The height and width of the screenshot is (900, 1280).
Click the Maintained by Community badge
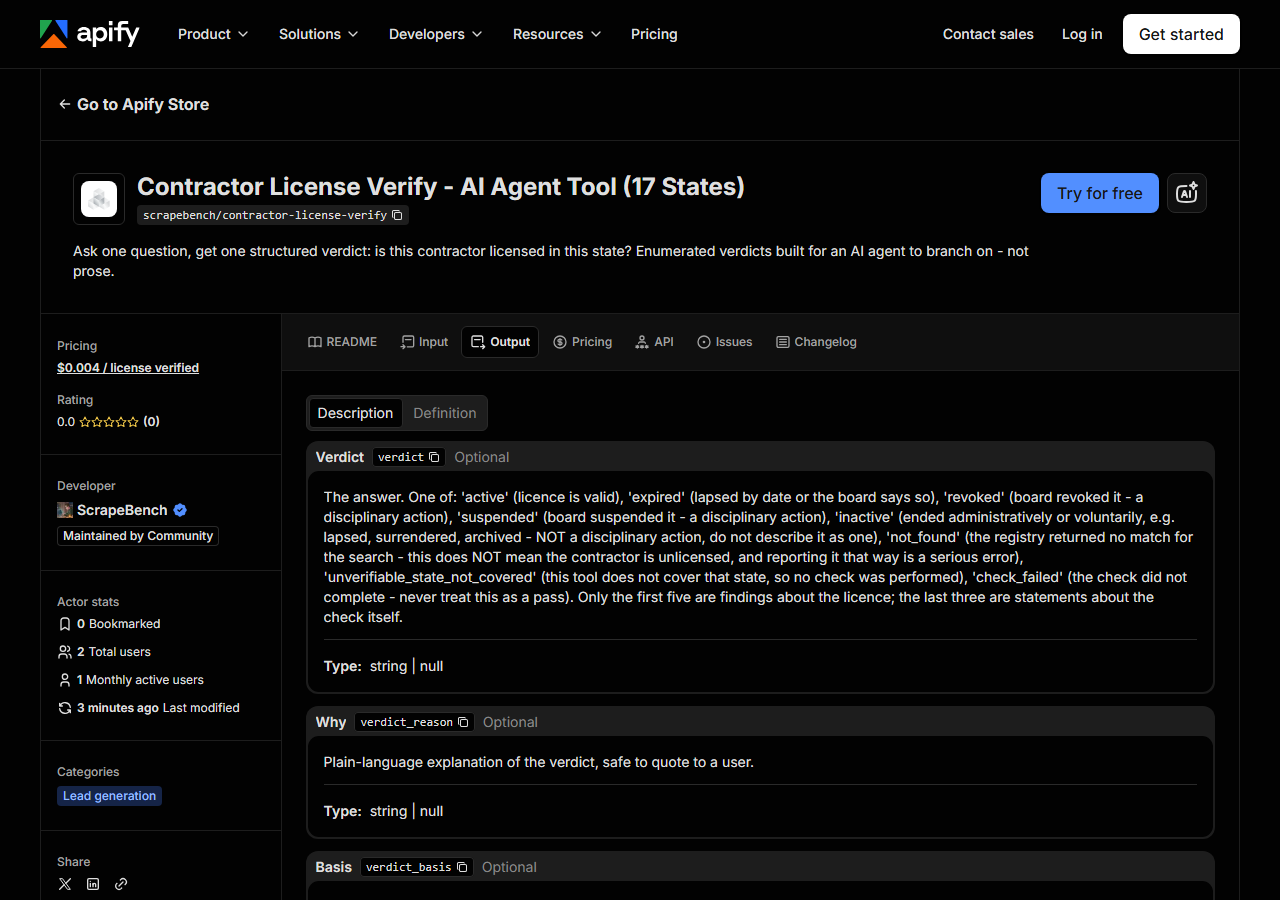(138, 536)
